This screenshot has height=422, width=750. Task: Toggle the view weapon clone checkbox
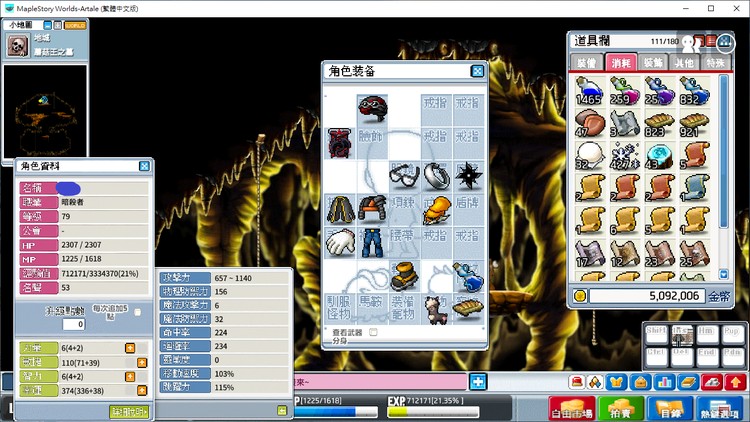373,332
